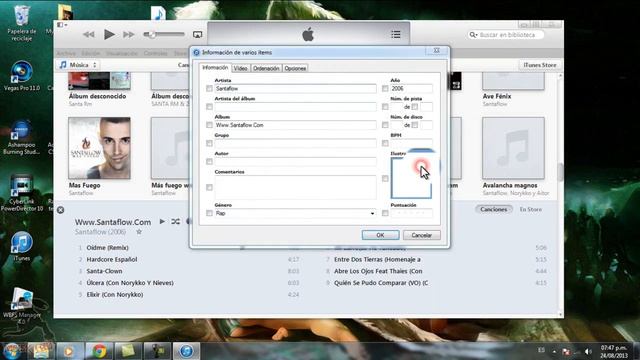This screenshot has width=640, height=360.
Task: Click the iTunes play button
Action: [109, 35]
